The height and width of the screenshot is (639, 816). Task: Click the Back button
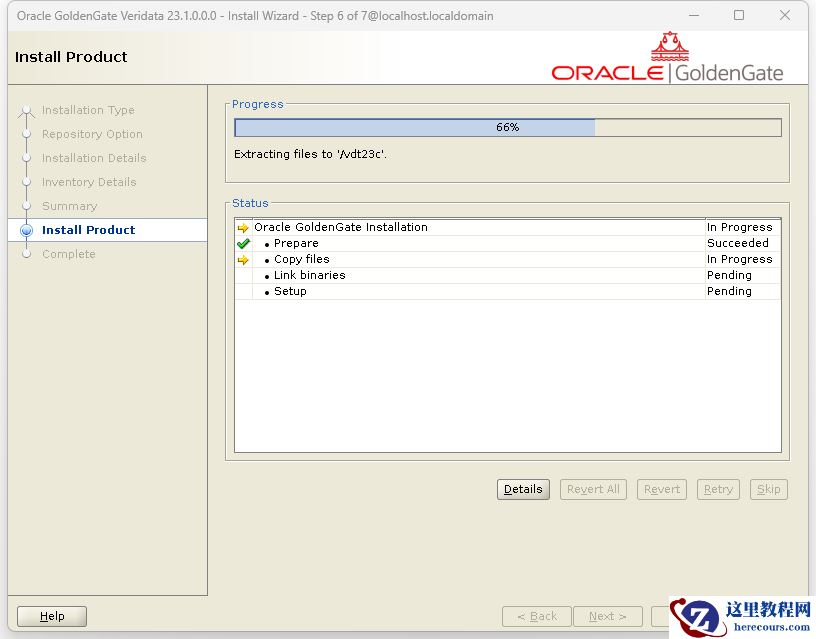pyautogui.click(x=537, y=616)
